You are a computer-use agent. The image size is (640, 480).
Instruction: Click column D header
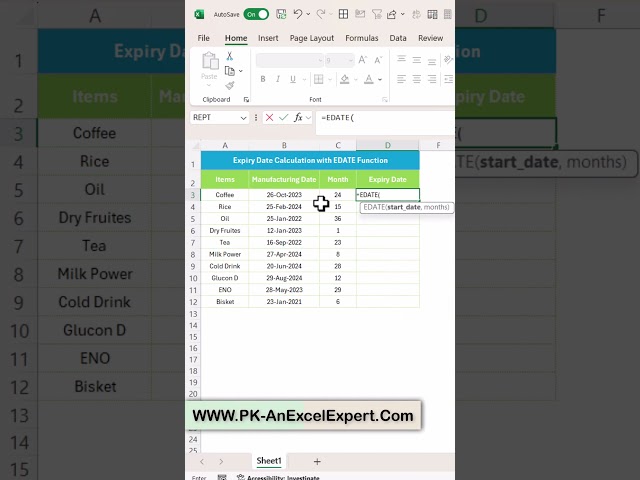click(x=387, y=145)
